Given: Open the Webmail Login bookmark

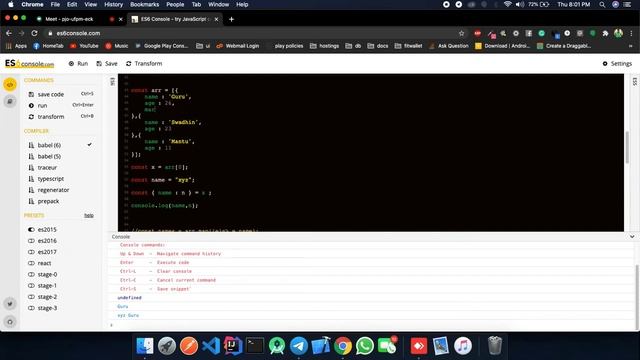Looking at the screenshot, I should (x=238, y=46).
